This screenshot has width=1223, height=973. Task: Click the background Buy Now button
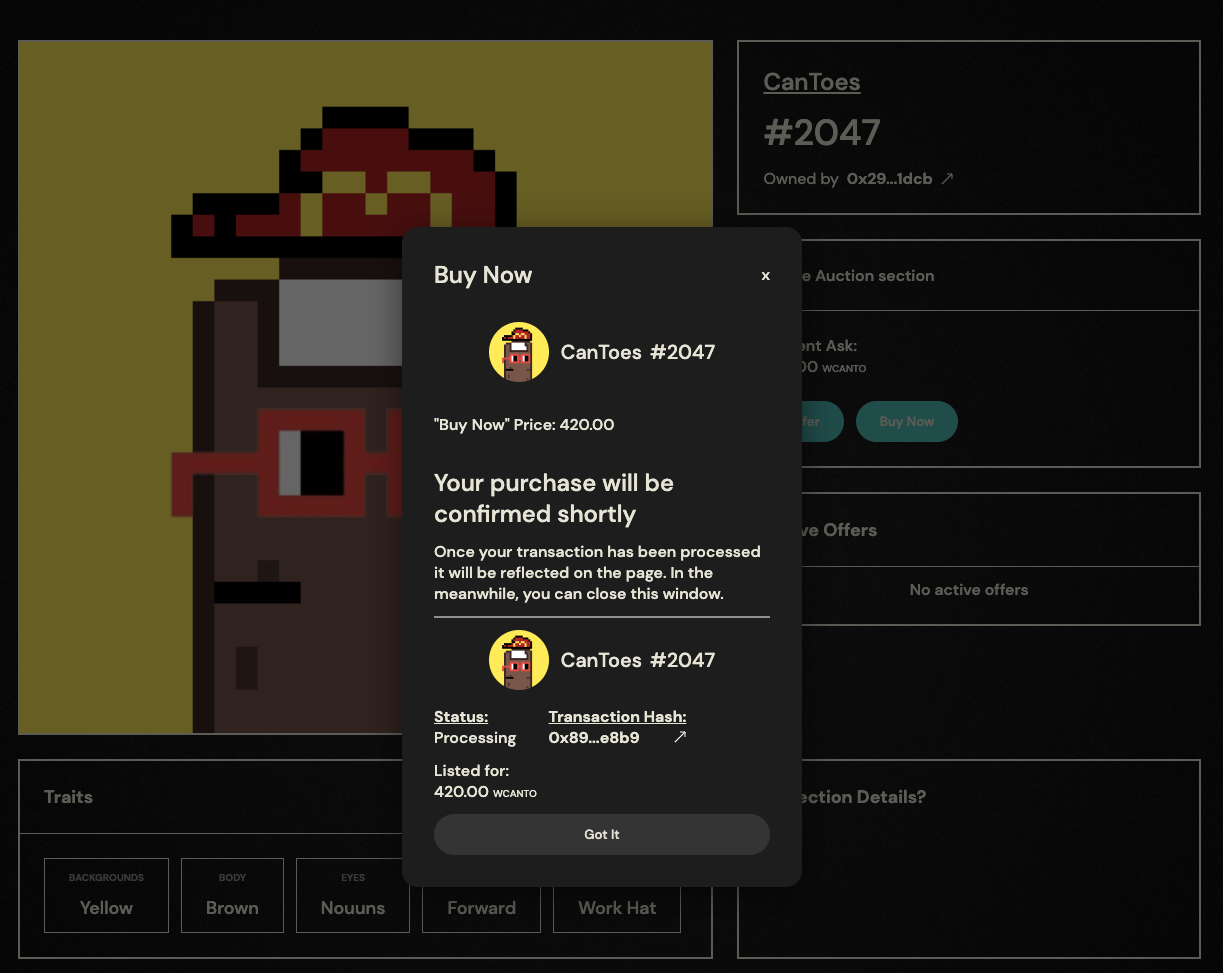(906, 422)
